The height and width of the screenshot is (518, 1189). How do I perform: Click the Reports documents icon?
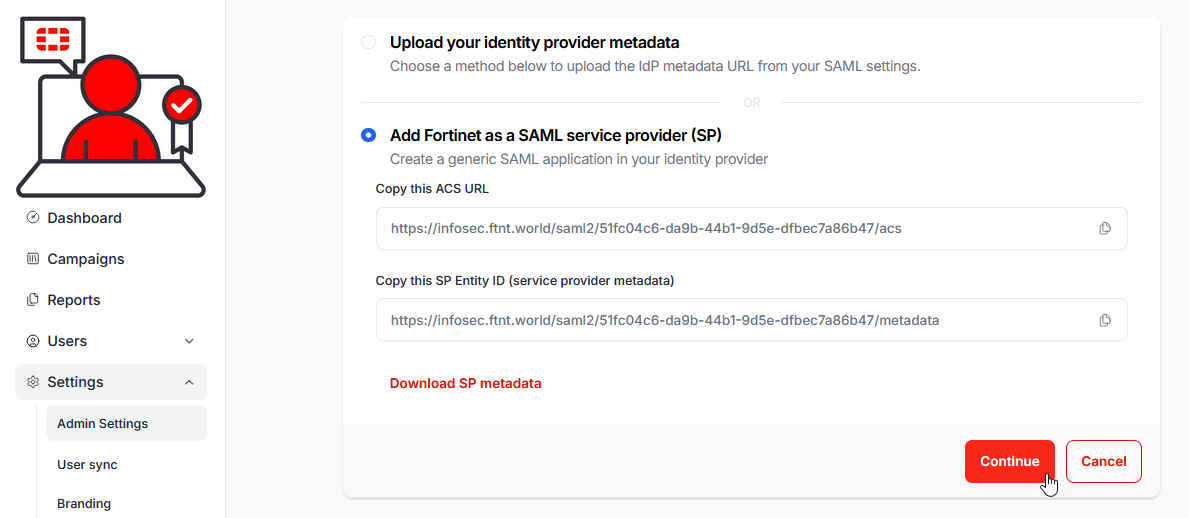pyautogui.click(x=33, y=300)
